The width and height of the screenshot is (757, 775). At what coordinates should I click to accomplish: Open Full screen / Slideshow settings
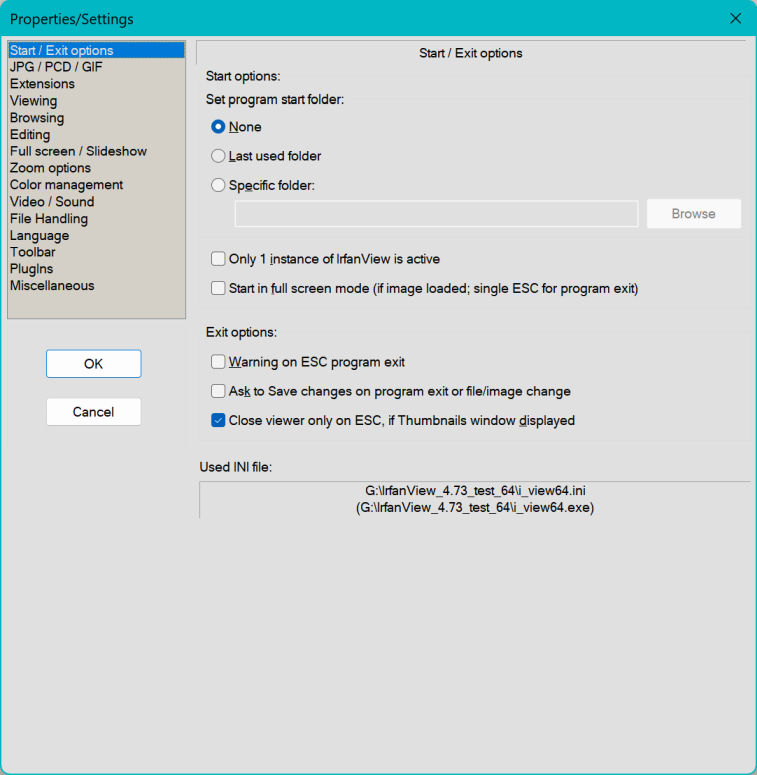[x=78, y=151]
